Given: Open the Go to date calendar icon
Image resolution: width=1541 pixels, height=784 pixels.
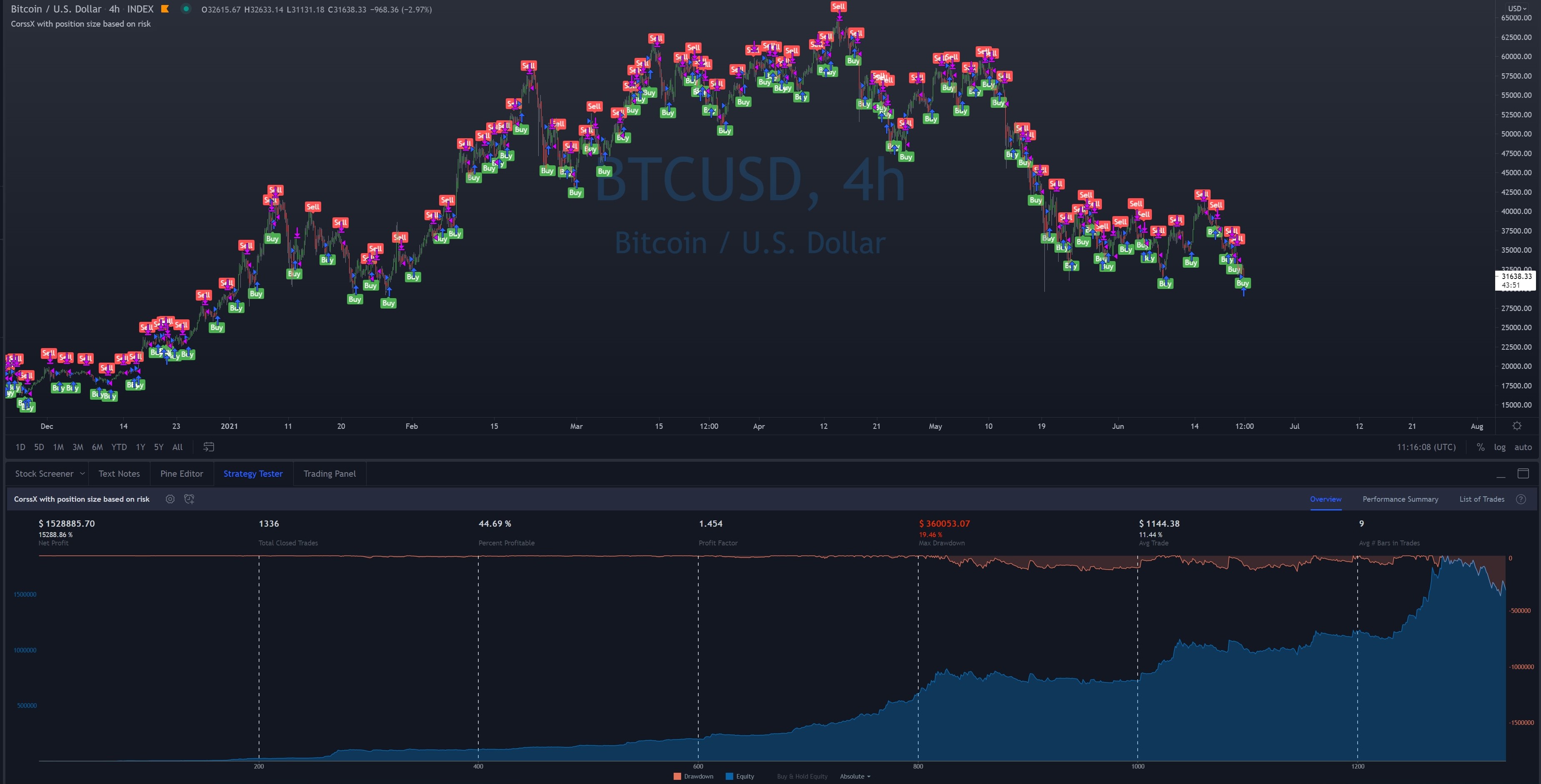Looking at the screenshot, I should (x=209, y=447).
